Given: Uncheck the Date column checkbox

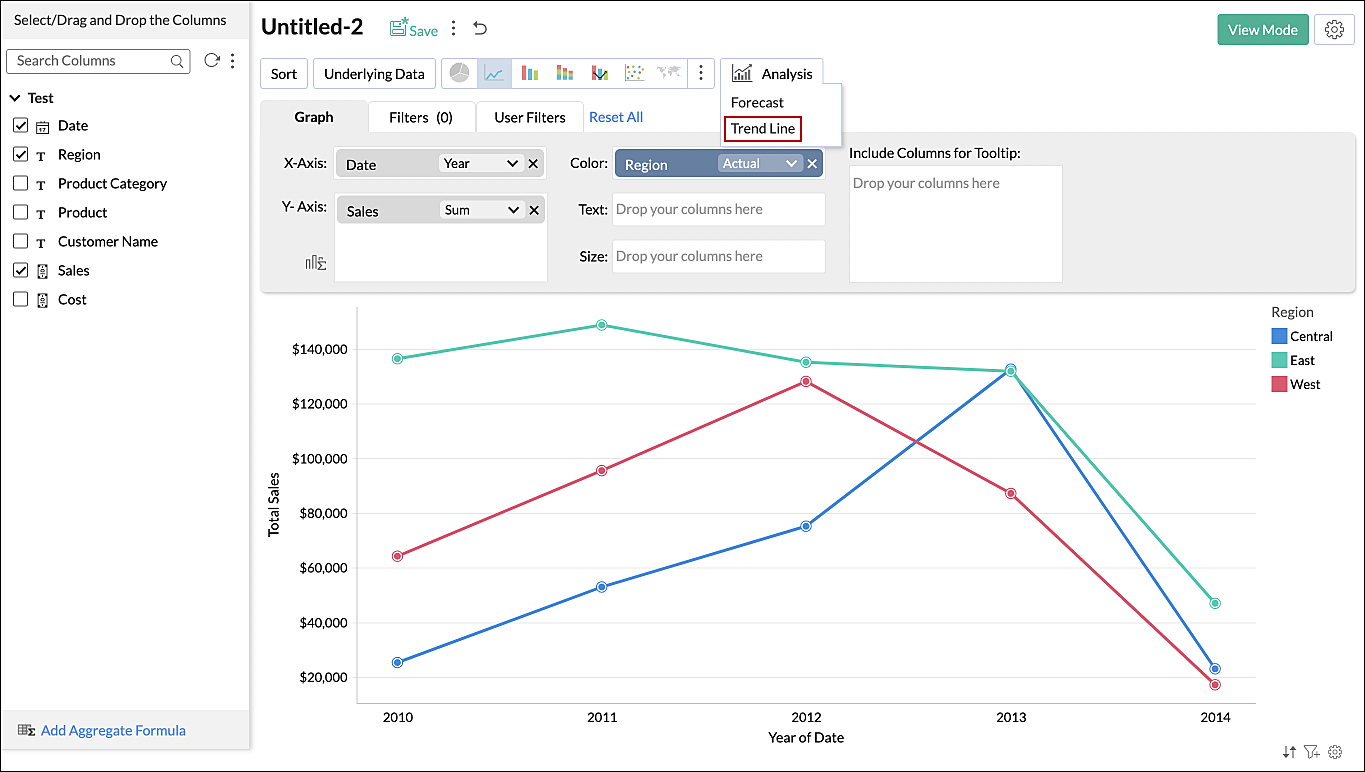Looking at the screenshot, I should pyautogui.click(x=20, y=126).
